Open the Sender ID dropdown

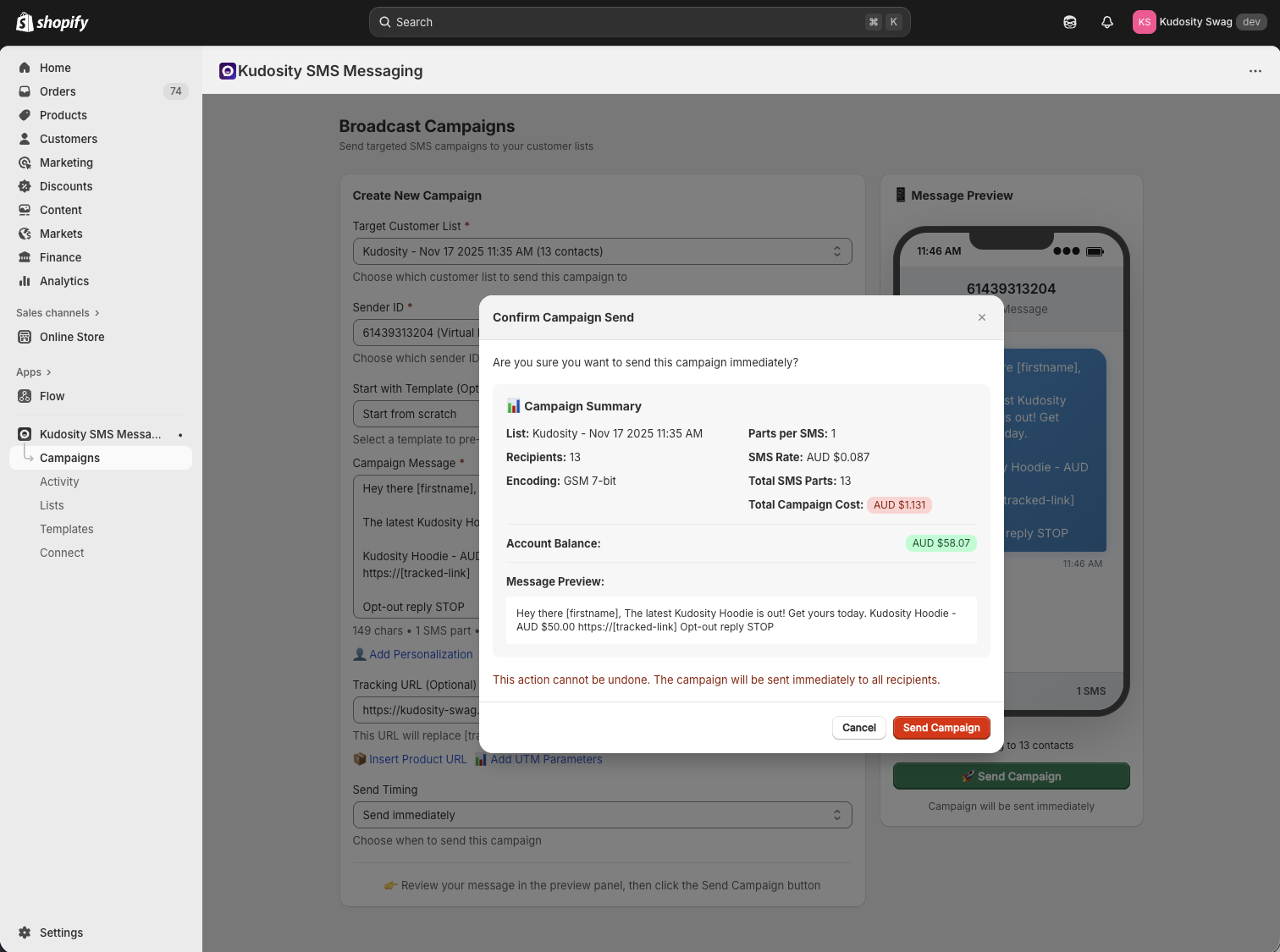click(416, 333)
